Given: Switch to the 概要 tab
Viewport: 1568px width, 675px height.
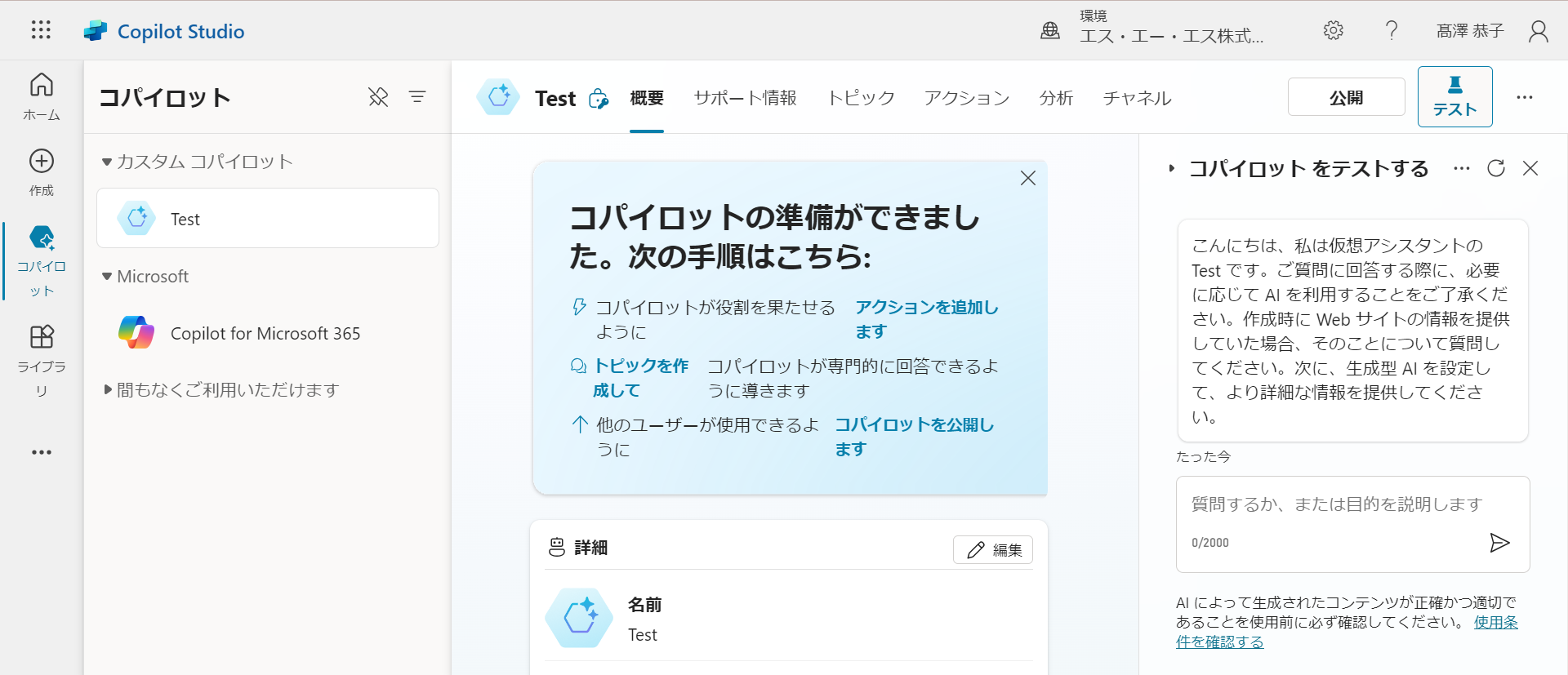Looking at the screenshot, I should click(647, 98).
